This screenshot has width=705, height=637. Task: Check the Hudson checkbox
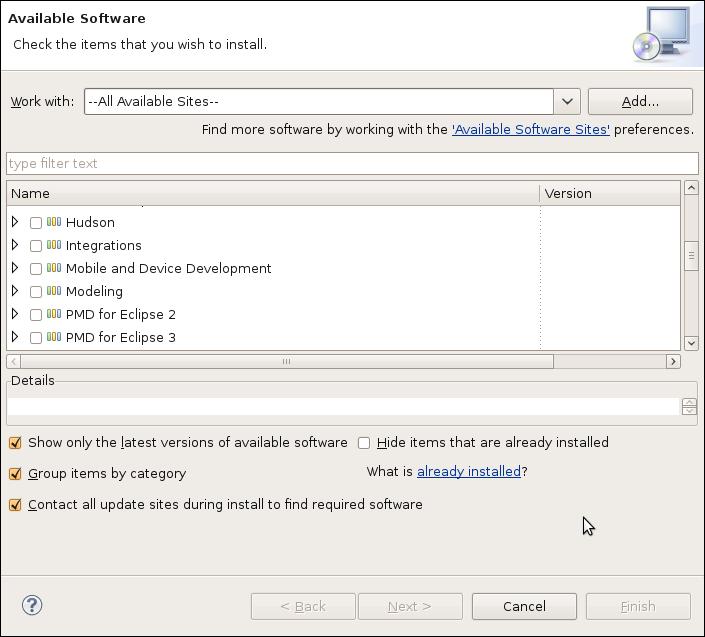coord(36,223)
